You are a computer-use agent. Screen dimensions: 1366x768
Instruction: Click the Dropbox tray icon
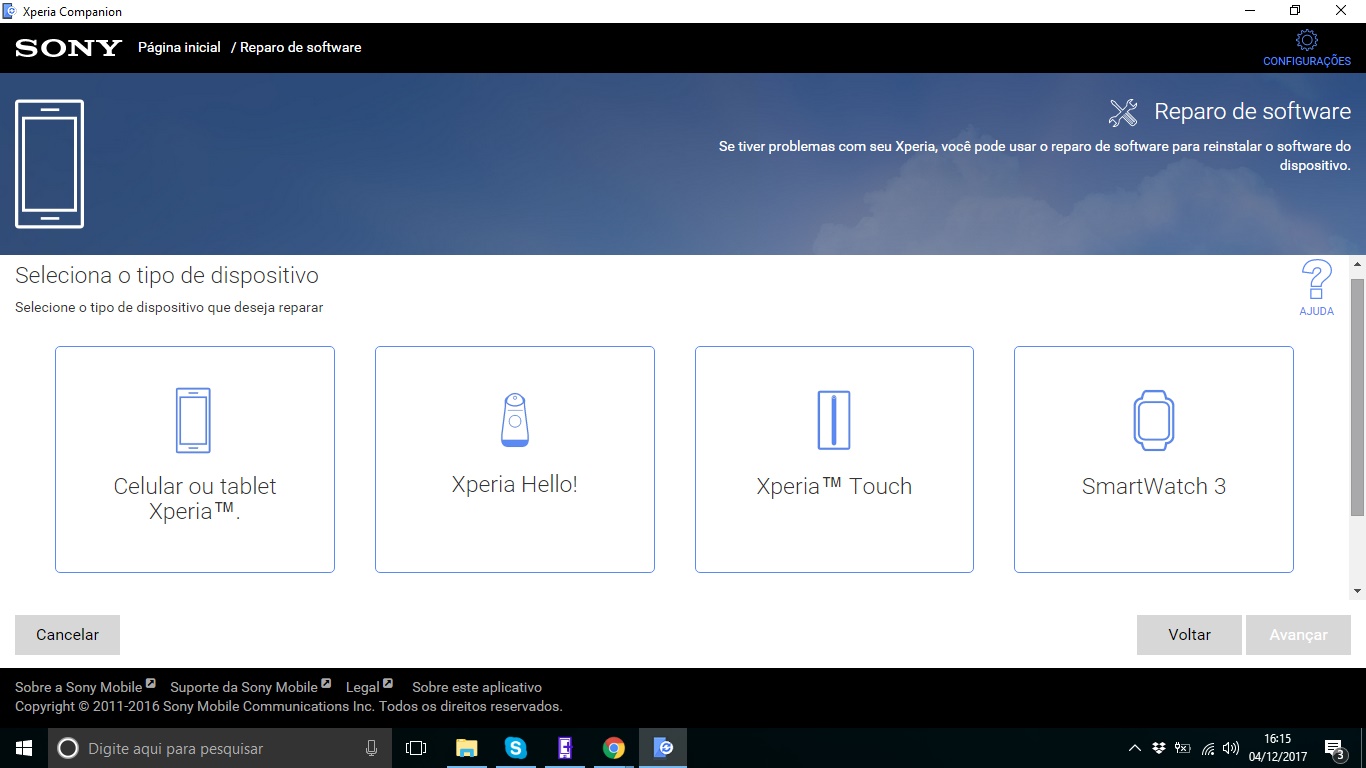[1159, 748]
